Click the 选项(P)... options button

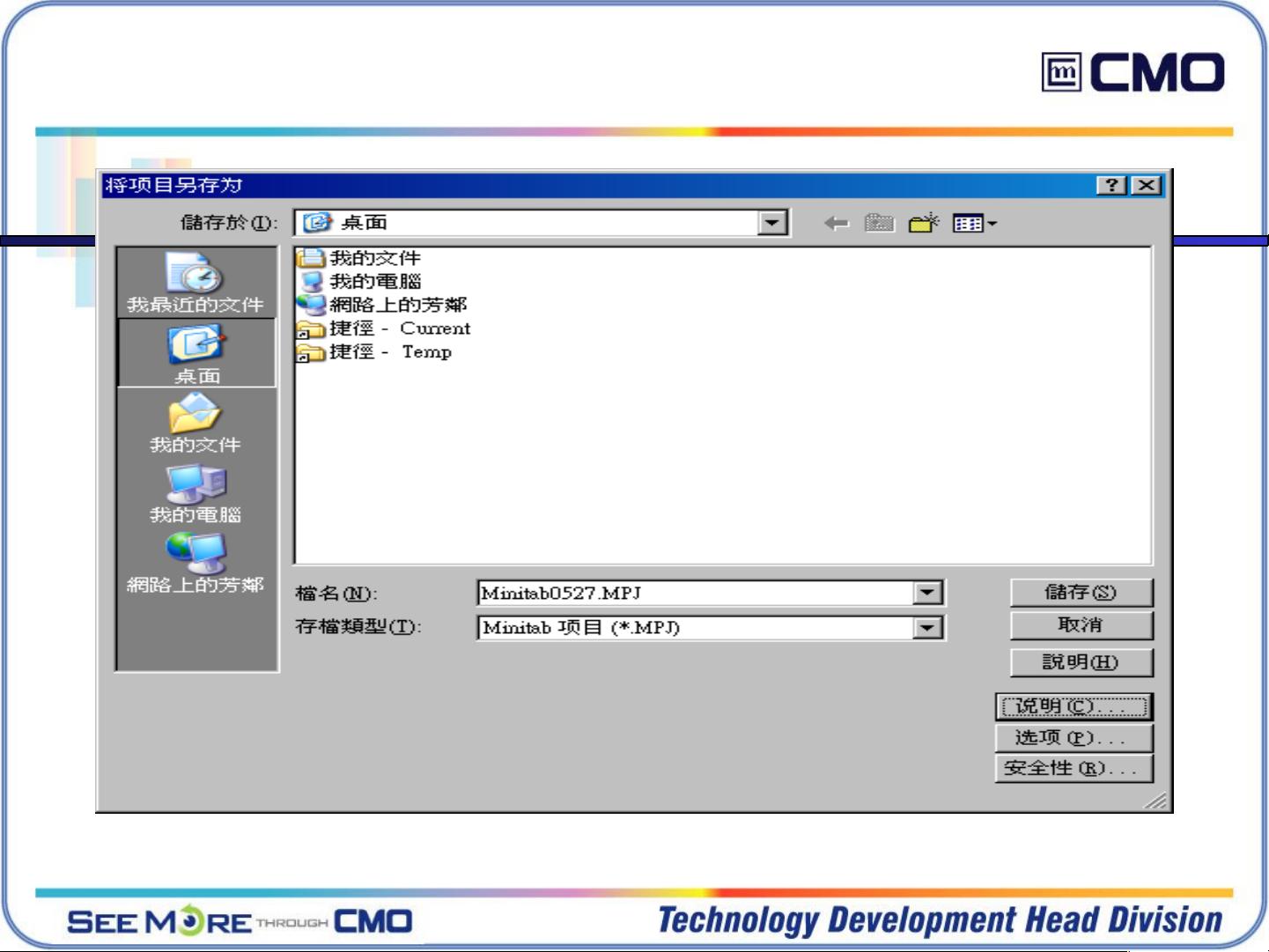coord(1073,738)
